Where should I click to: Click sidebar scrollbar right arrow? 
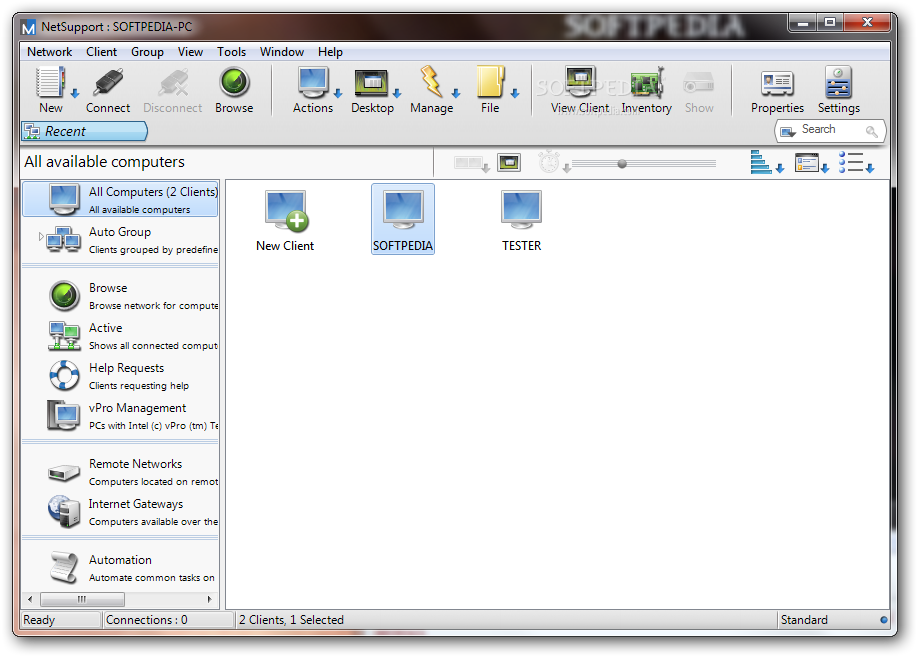pyautogui.click(x=210, y=600)
